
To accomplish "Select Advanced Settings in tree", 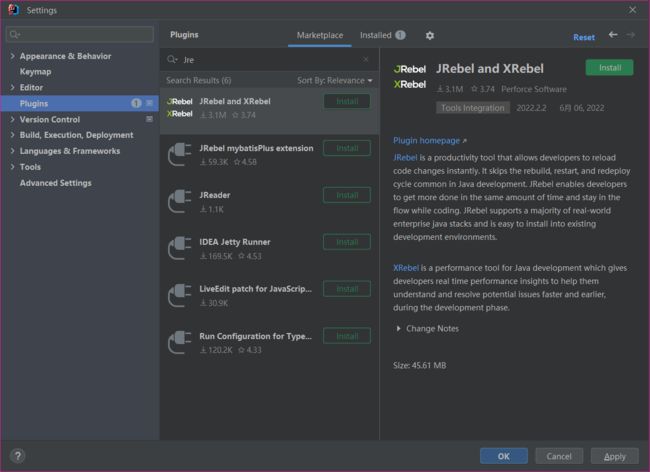I will pos(56,183).
